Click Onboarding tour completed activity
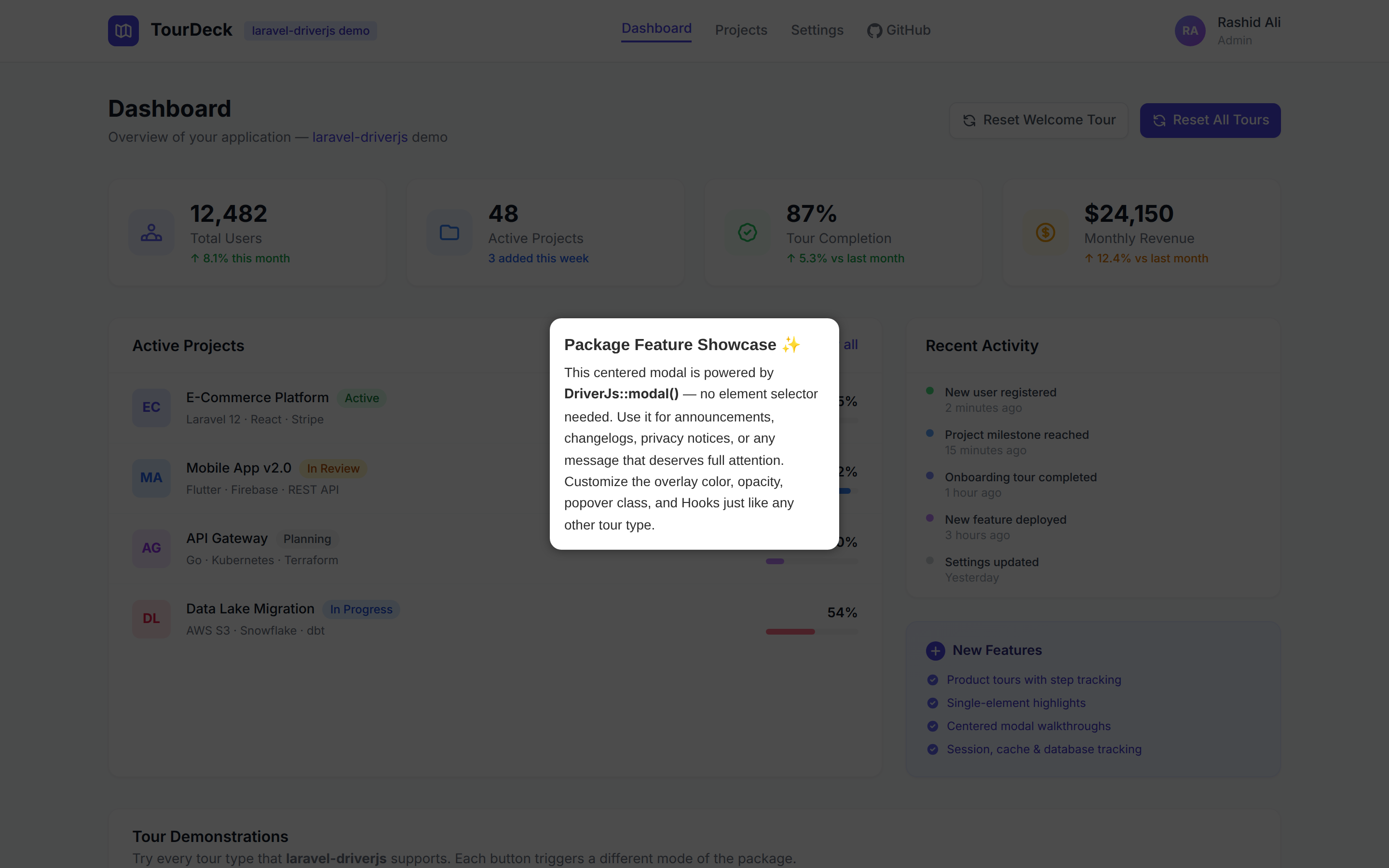The width and height of the screenshot is (1389, 868). click(x=1021, y=477)
